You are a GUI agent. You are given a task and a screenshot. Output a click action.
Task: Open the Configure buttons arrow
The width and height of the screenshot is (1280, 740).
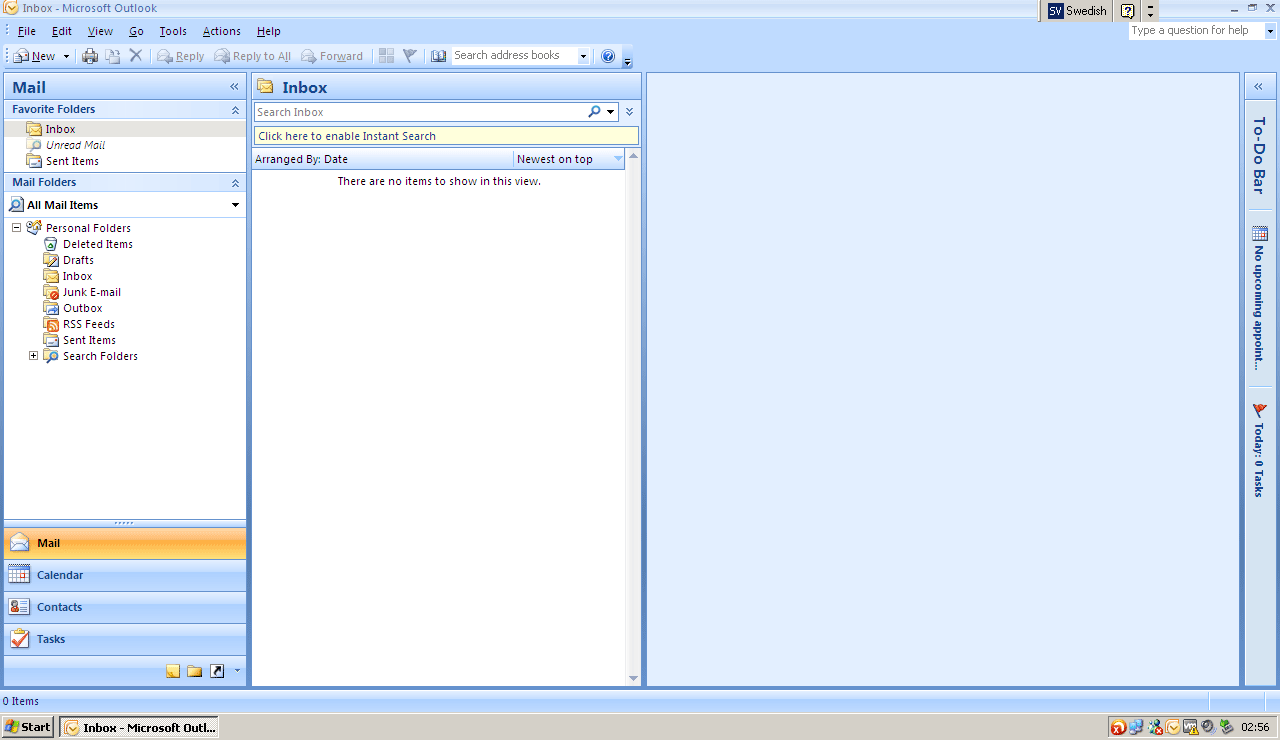click(x=237, y=671)
